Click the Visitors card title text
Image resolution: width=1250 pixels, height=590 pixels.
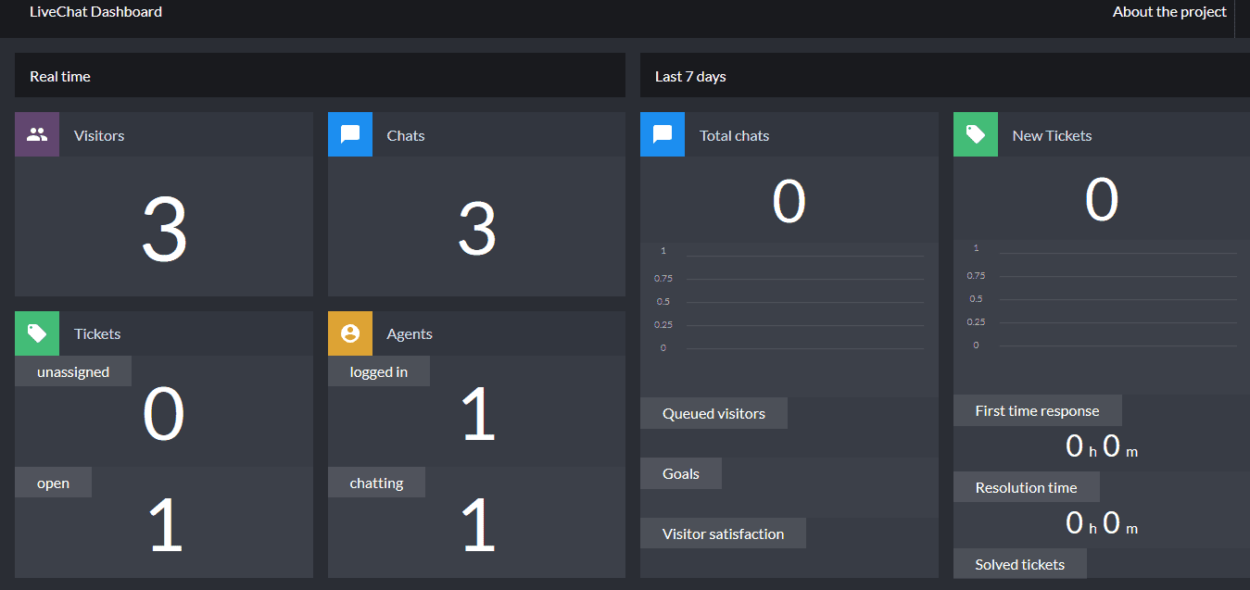(x=99, y=135)
